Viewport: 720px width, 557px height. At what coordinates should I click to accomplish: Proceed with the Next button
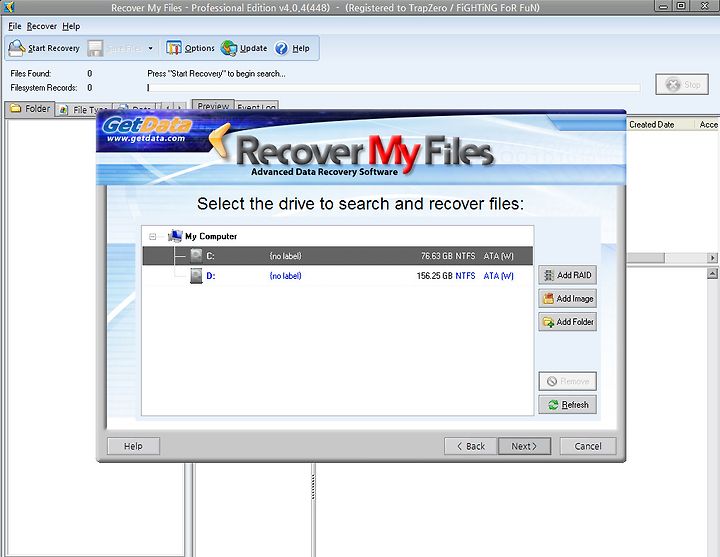(x=524, y=446)
